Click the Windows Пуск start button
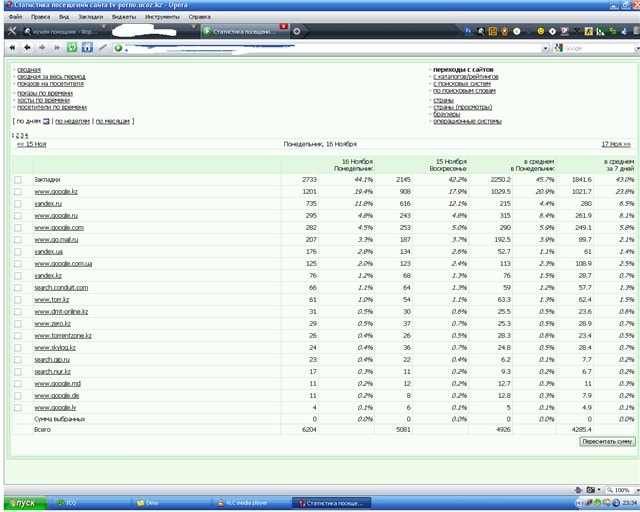640x512 pixels. click(x=25, y=503)
